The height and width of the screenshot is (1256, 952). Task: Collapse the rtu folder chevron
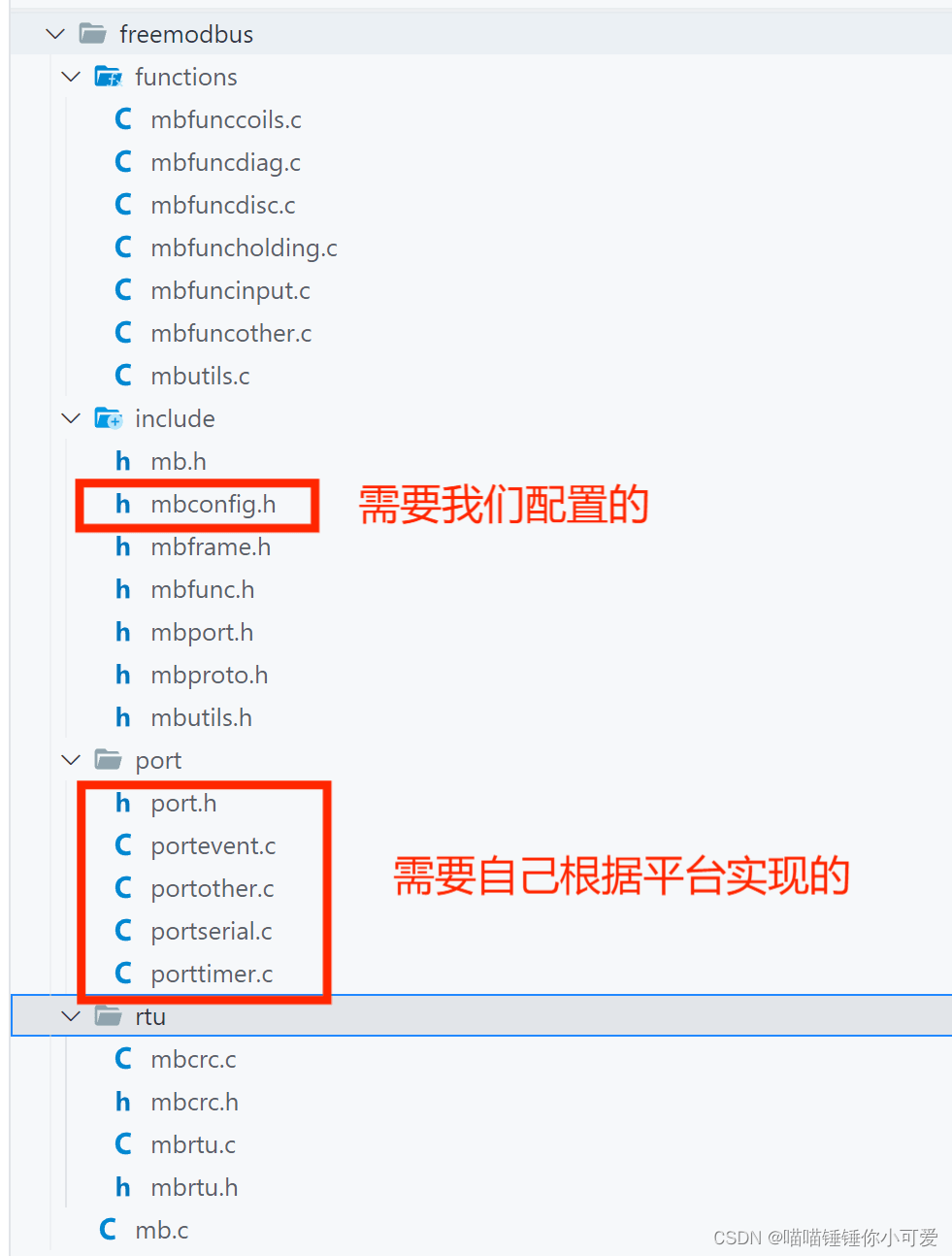tap(71, 1016)
